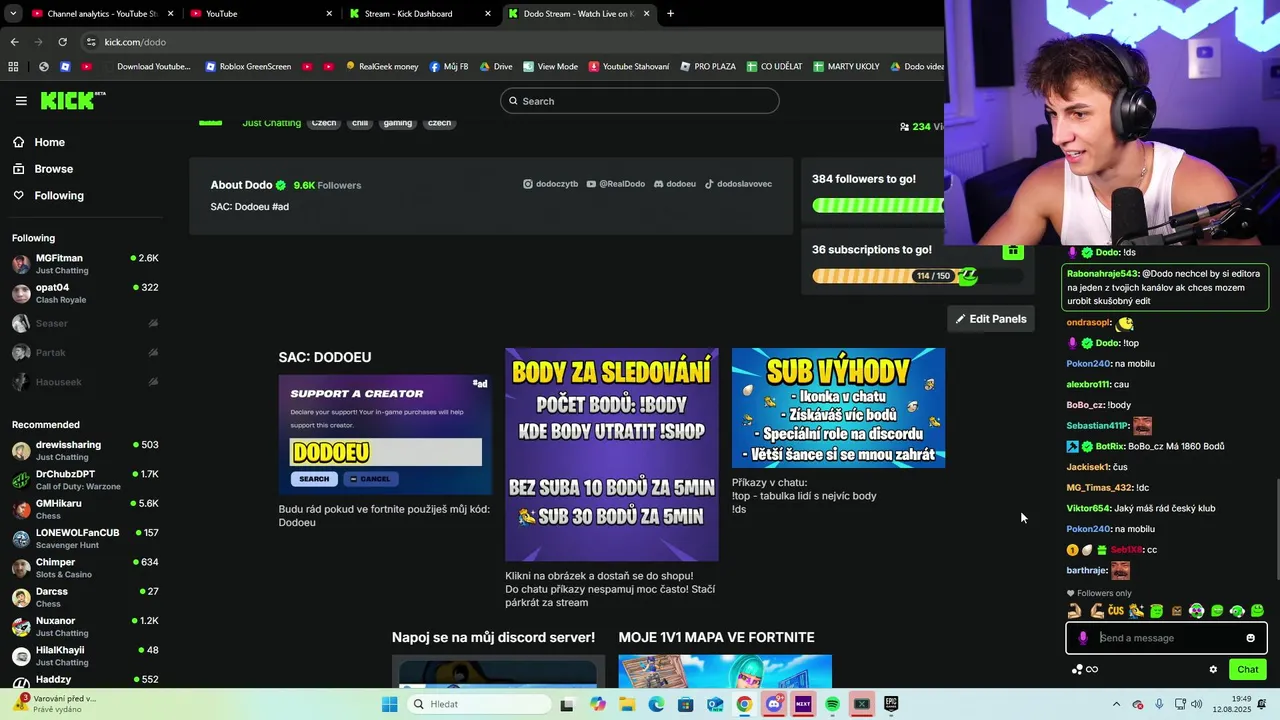Viewport: 1280px width, 720px height.
Task: Open offline Haouseek channel
Action: click(x=85, y=381)
